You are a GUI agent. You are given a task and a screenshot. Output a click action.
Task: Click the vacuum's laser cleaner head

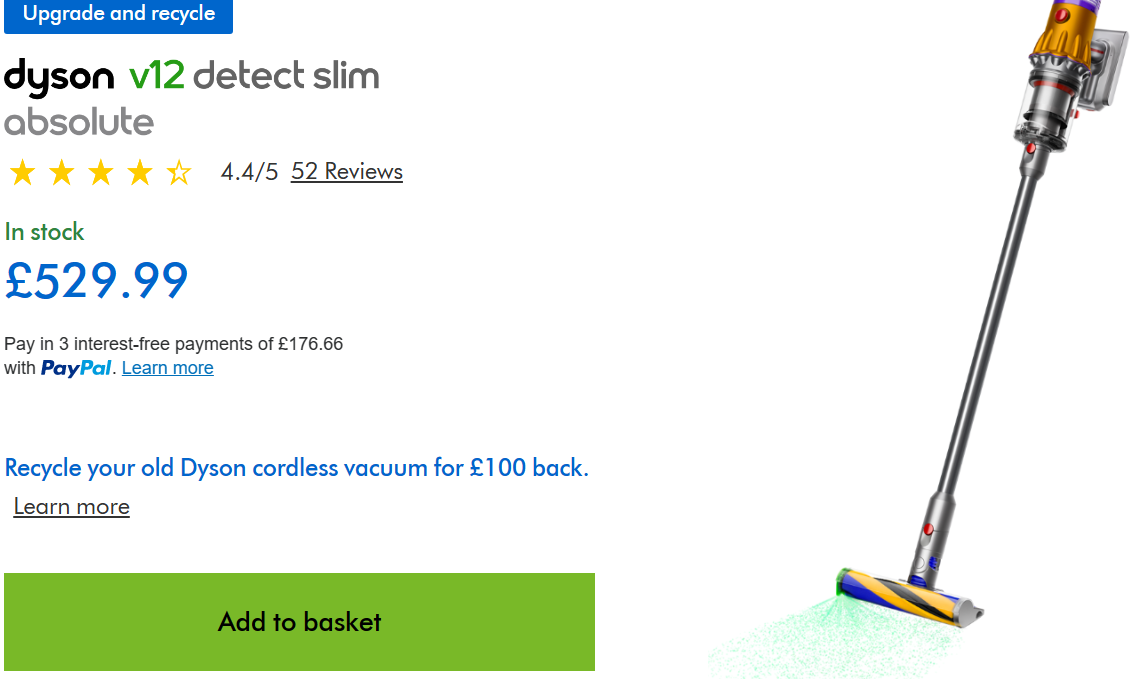909,598
